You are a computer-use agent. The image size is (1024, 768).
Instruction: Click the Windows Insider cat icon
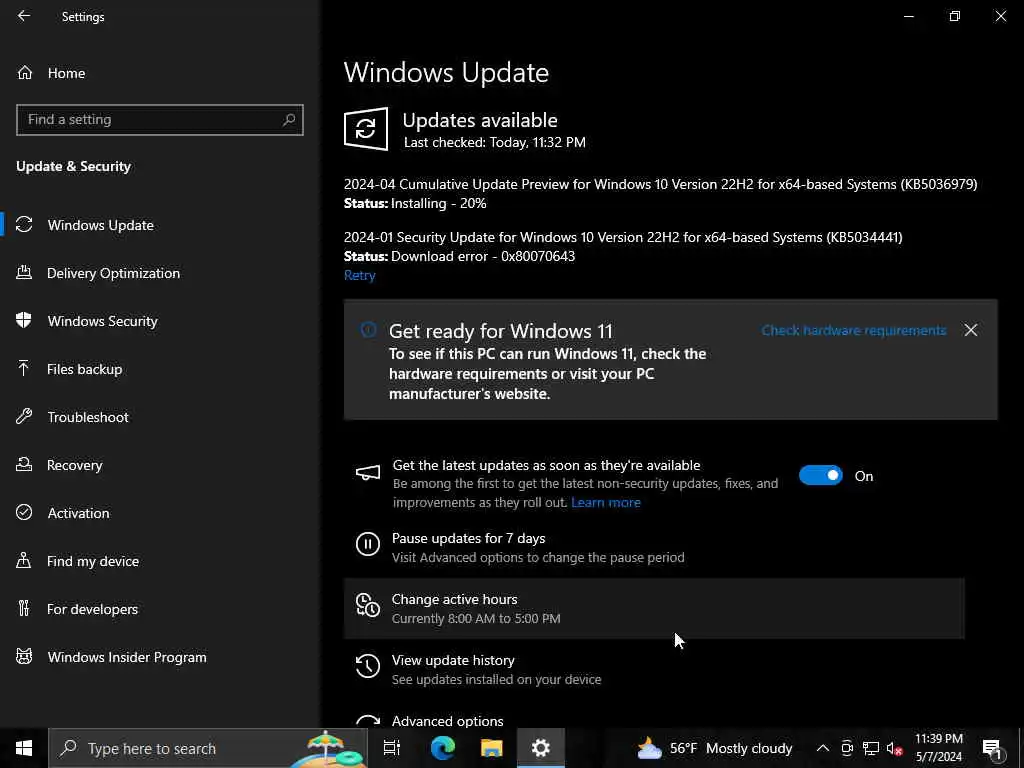[x=24, y=656]
